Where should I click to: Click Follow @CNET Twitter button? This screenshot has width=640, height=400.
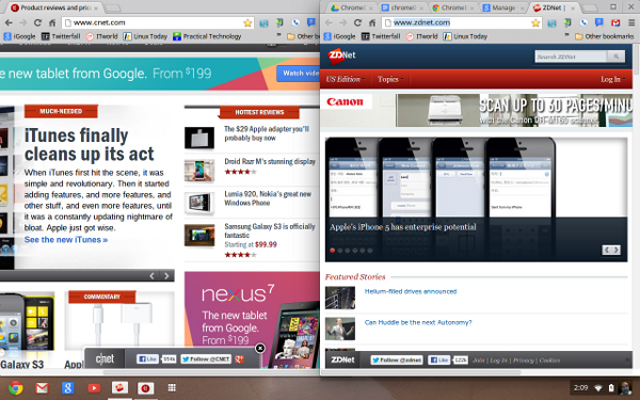coord(206,359)
